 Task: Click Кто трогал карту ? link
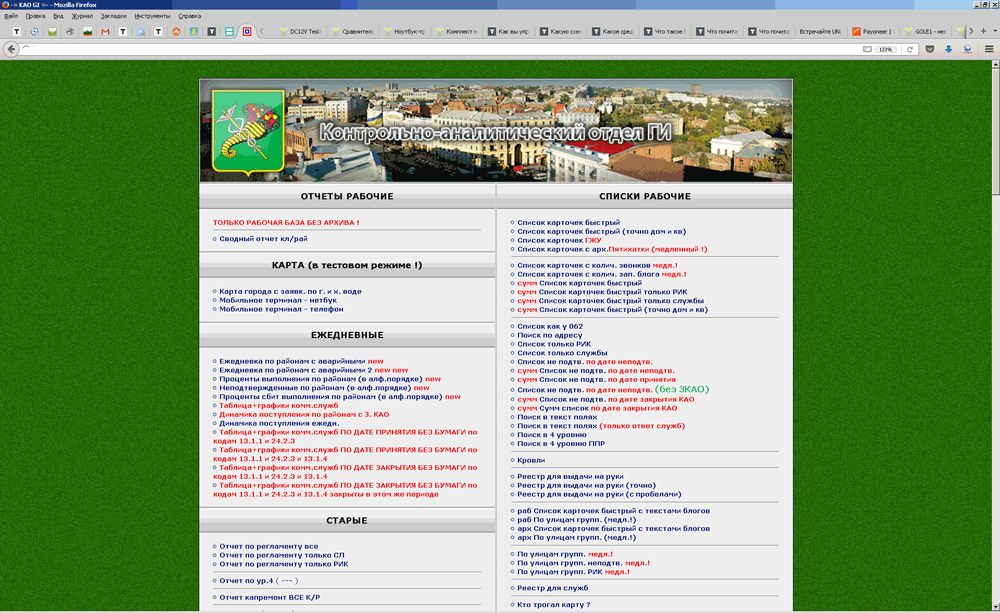(x=554, y=605)
